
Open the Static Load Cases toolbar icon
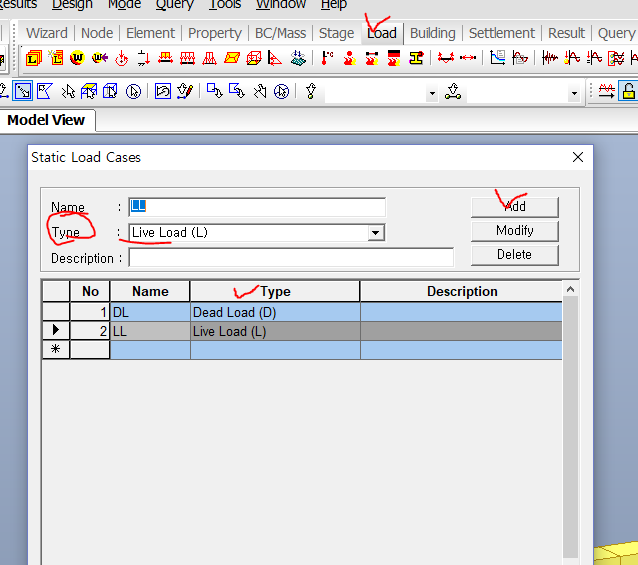pyautogui.click(x=34, y=58)
